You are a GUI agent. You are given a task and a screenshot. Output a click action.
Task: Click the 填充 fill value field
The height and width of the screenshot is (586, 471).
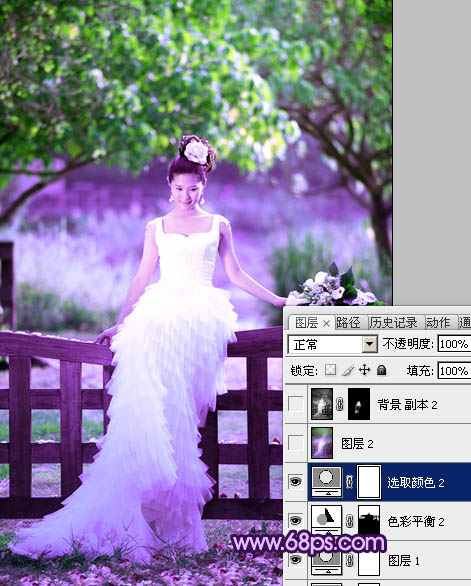pos(454,371)
